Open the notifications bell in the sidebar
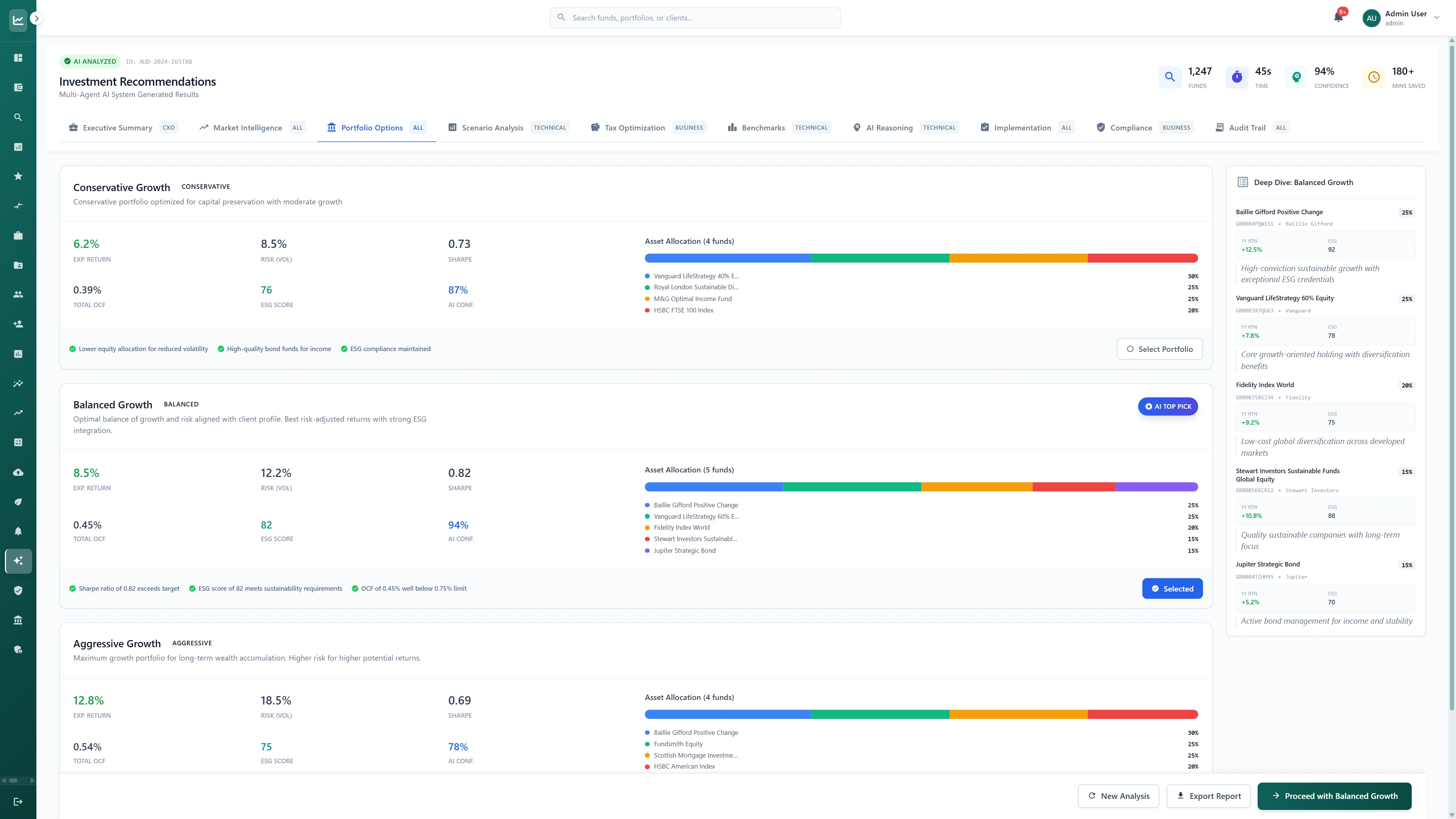Image resolution: width=1456 pixels, height=819 pixels. 18,531
